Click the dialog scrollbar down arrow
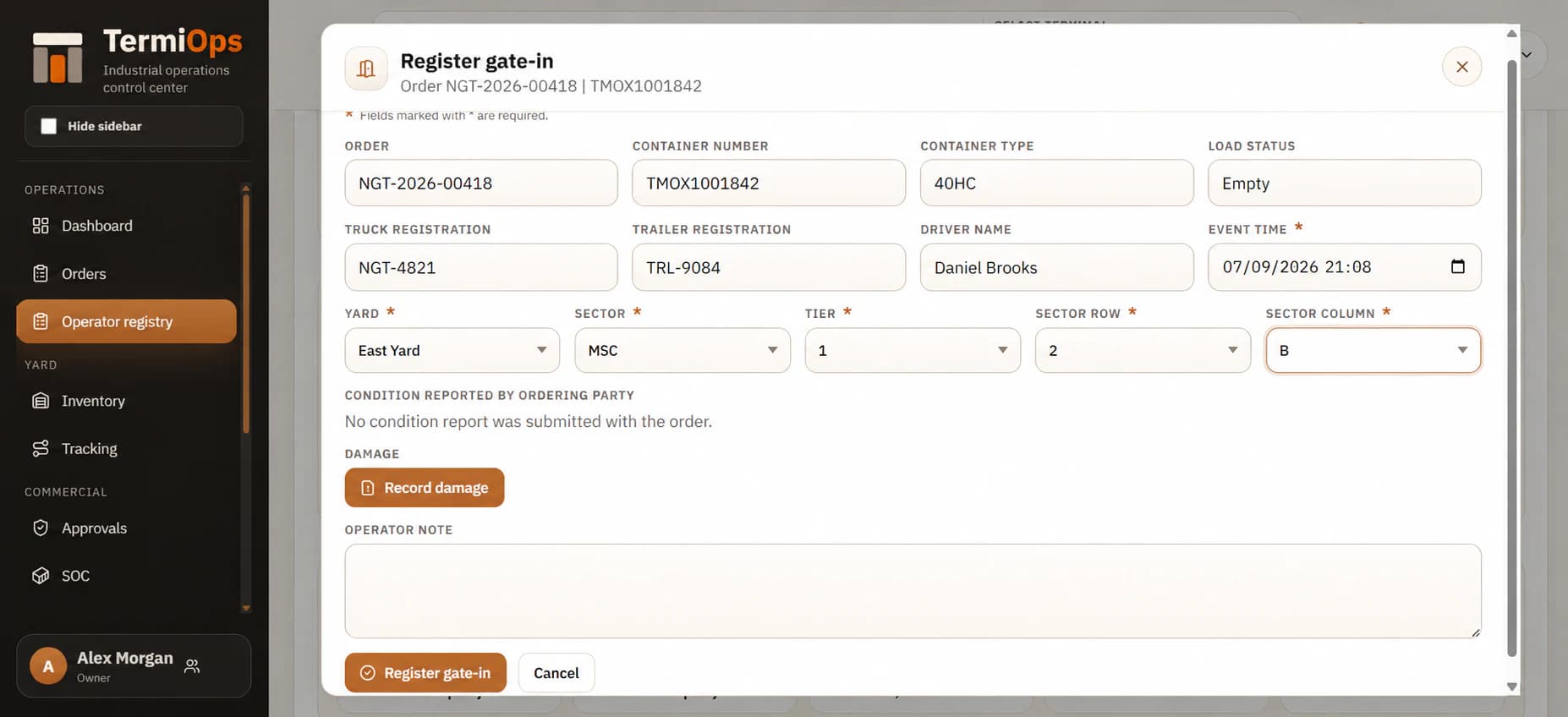The image size is (1568, 717). (x=1511, y=687)
